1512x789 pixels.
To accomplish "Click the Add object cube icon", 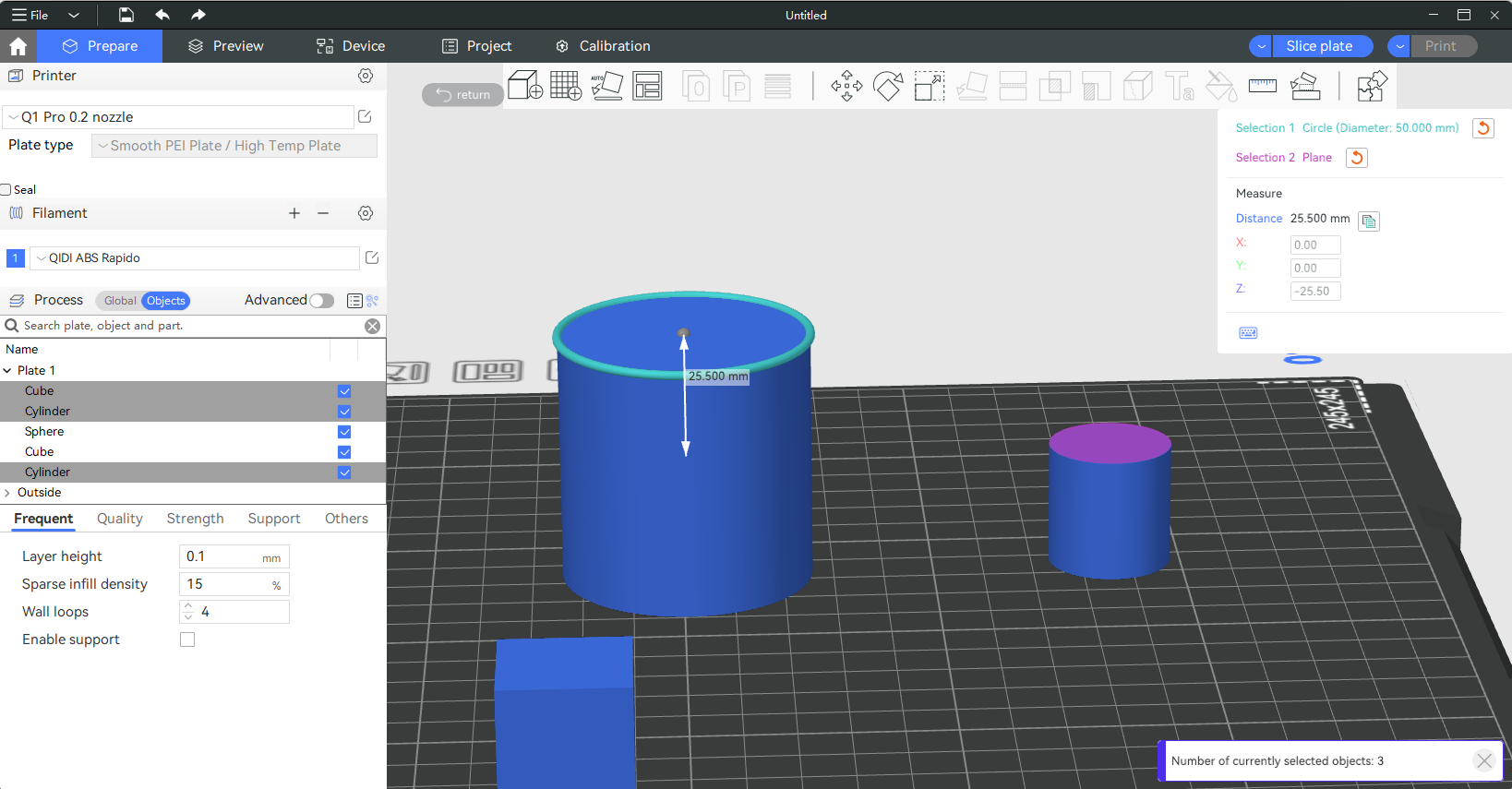I will click(524, 86).
